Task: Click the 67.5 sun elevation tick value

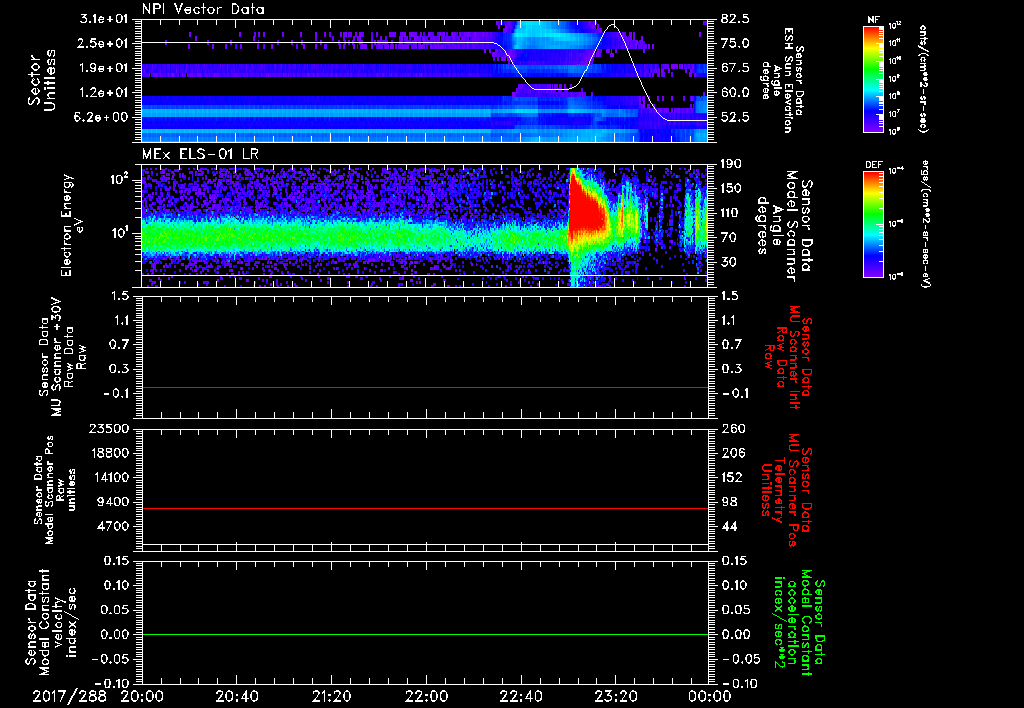Action: click(736, 68)
